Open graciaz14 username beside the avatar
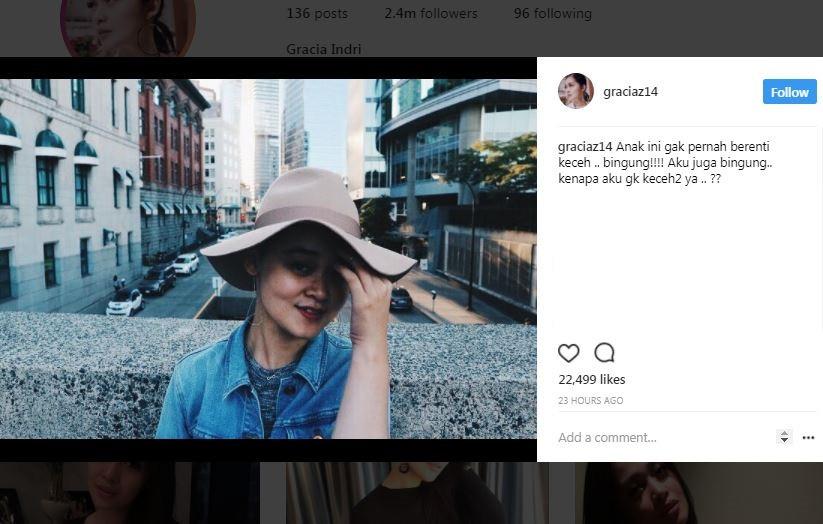 (x=630, y=92)
